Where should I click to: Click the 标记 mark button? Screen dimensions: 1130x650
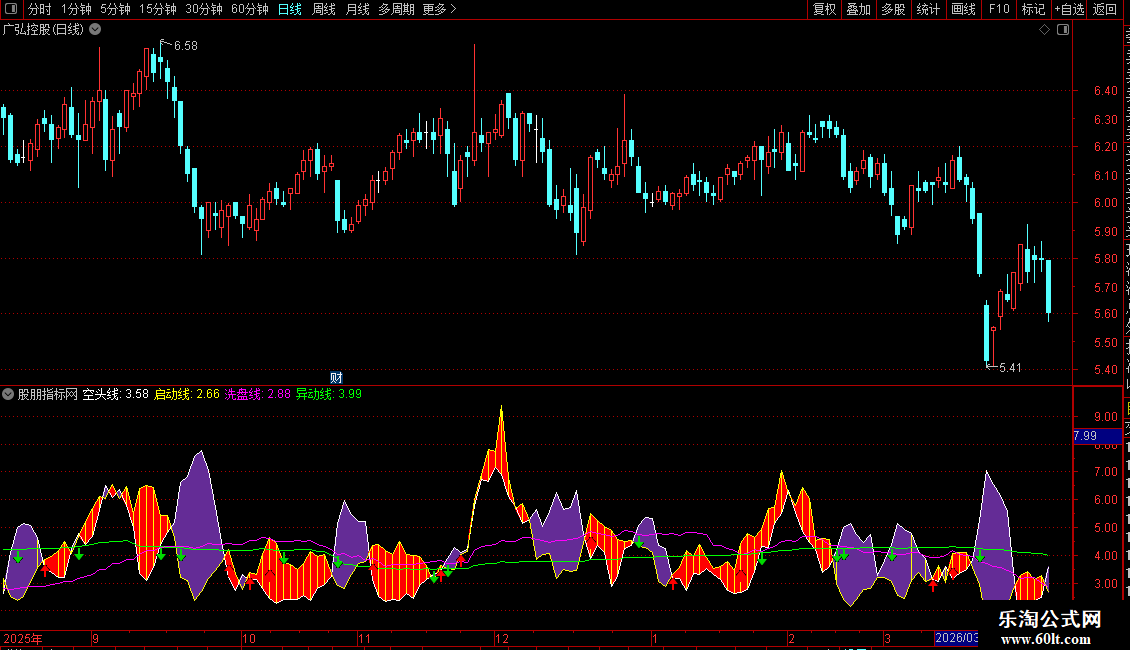click(x=1033, y=9)
